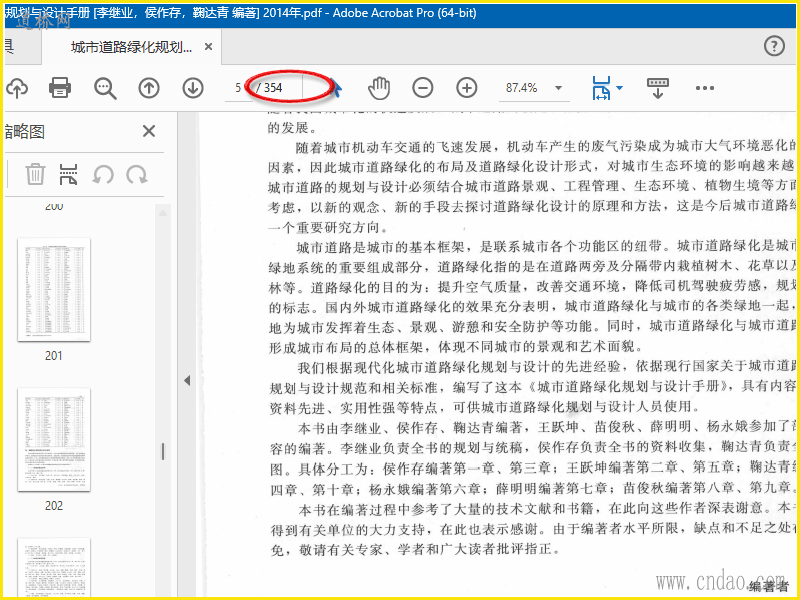Switch to the 城市道路绿化规划 document tab

(132, 47)
